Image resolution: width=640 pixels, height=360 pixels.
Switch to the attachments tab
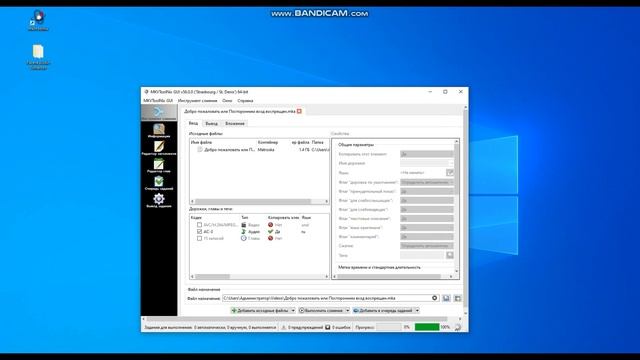pyautogui.click(x=235, y=123)
